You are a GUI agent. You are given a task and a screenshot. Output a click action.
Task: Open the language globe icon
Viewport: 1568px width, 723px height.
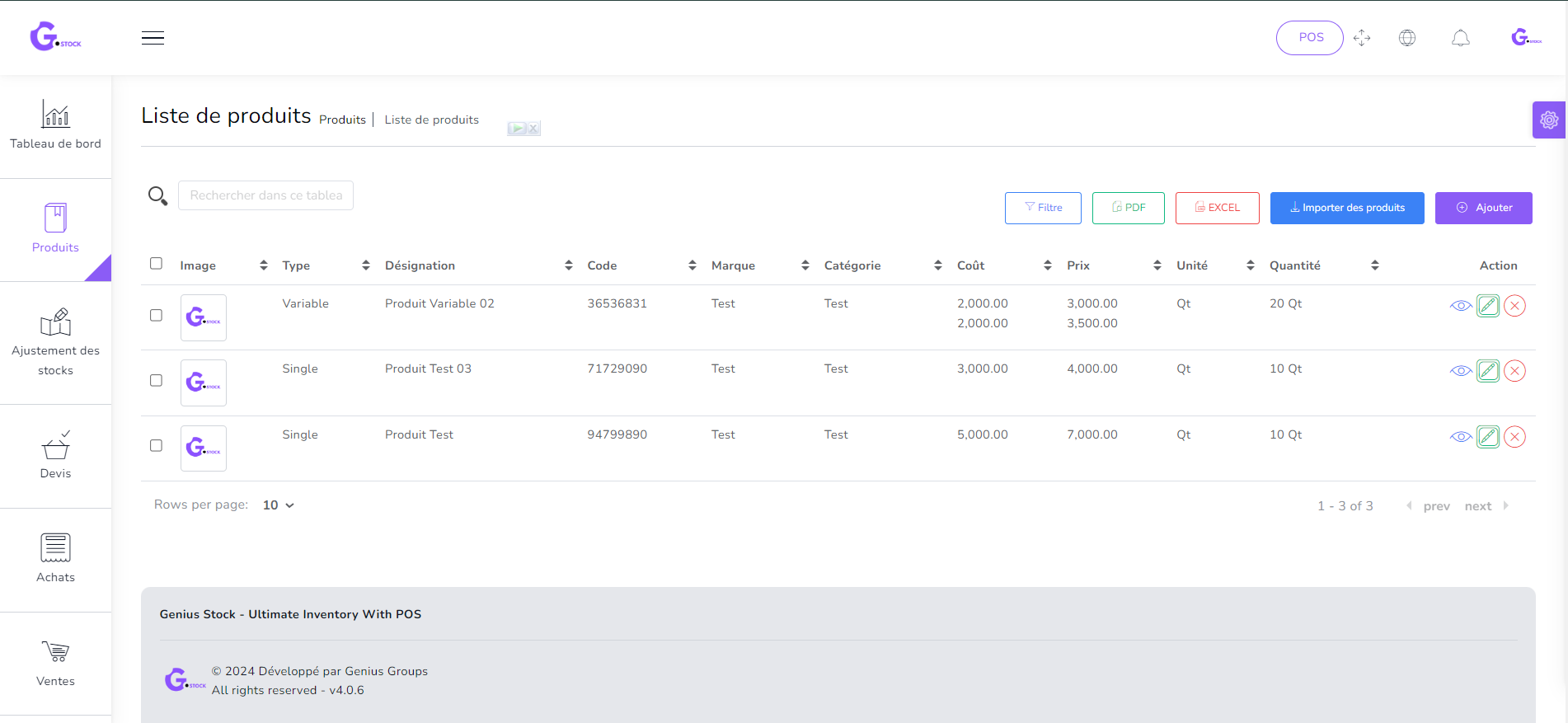[x=1407, y=38]
